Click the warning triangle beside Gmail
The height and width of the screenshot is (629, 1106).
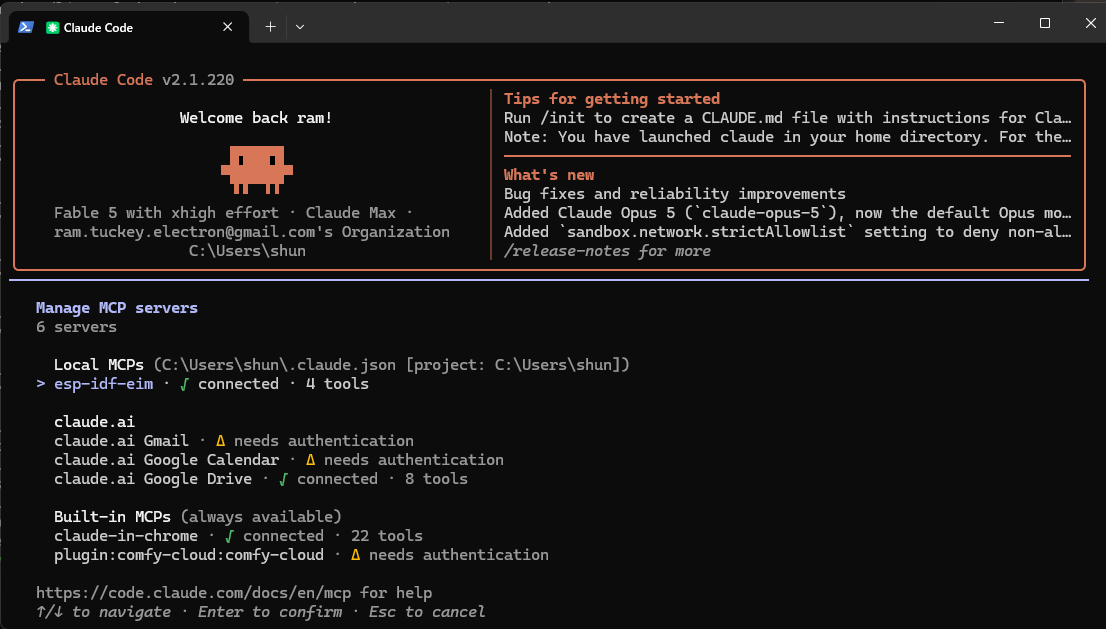point(220,441)
